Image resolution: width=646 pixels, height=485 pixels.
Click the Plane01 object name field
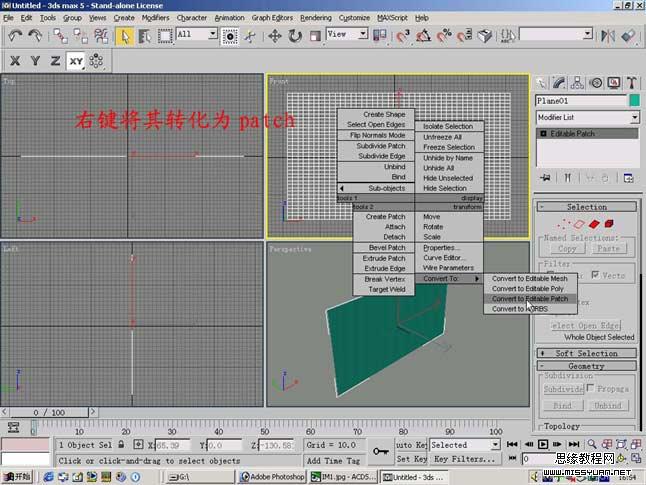point(581,101)
